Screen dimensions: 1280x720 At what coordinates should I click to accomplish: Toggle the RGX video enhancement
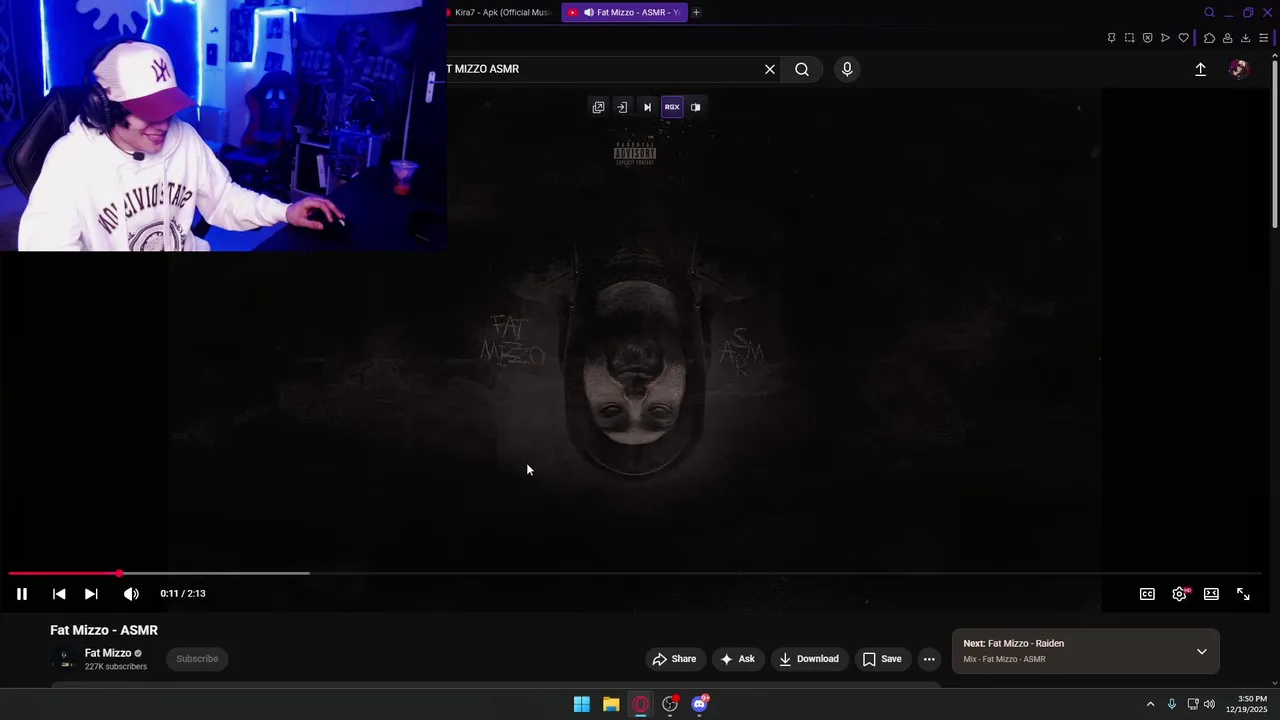(x=672, y=107)
